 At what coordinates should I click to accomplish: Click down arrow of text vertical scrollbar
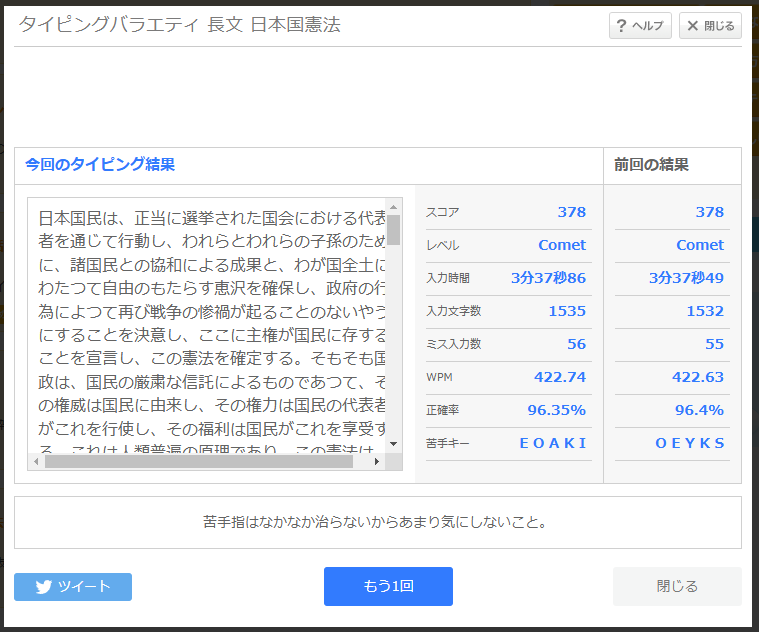pyautogui.click(x=393, y=444)
